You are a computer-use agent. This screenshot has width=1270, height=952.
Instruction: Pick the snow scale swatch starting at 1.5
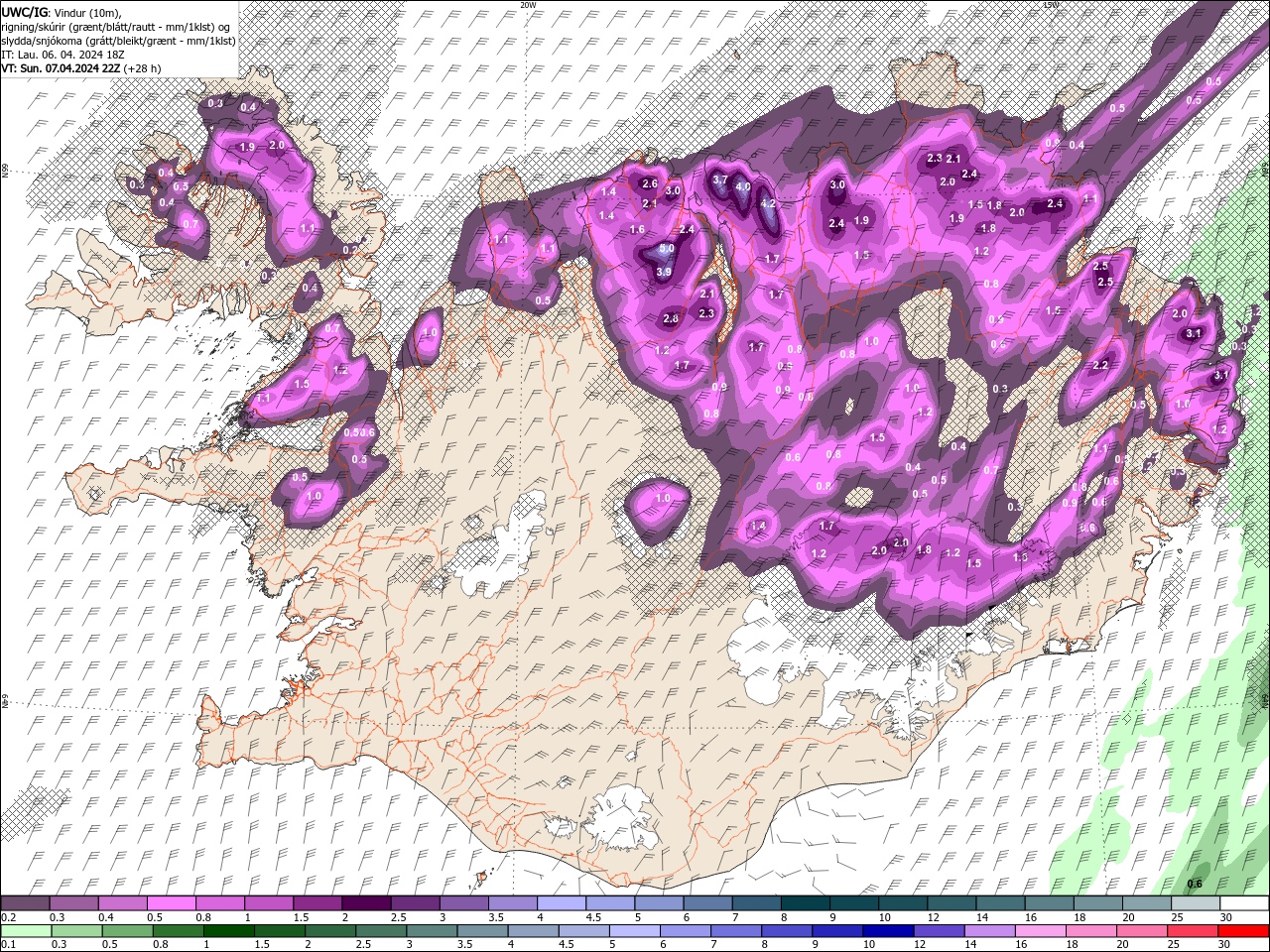[317, 903]
